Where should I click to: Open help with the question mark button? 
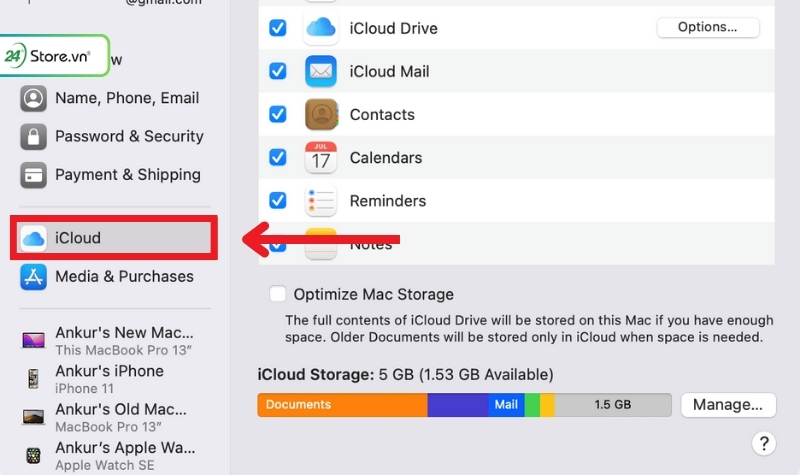(x=764, y=444)
